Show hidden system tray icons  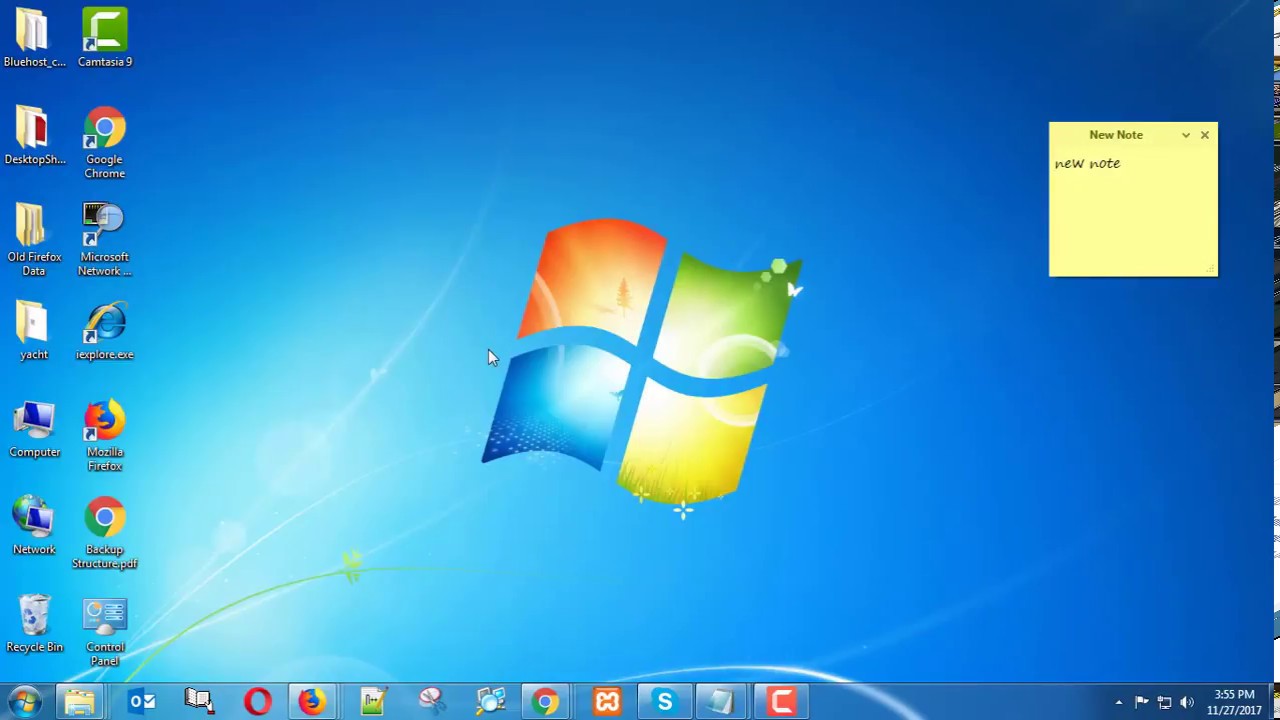click(1119, 702)
